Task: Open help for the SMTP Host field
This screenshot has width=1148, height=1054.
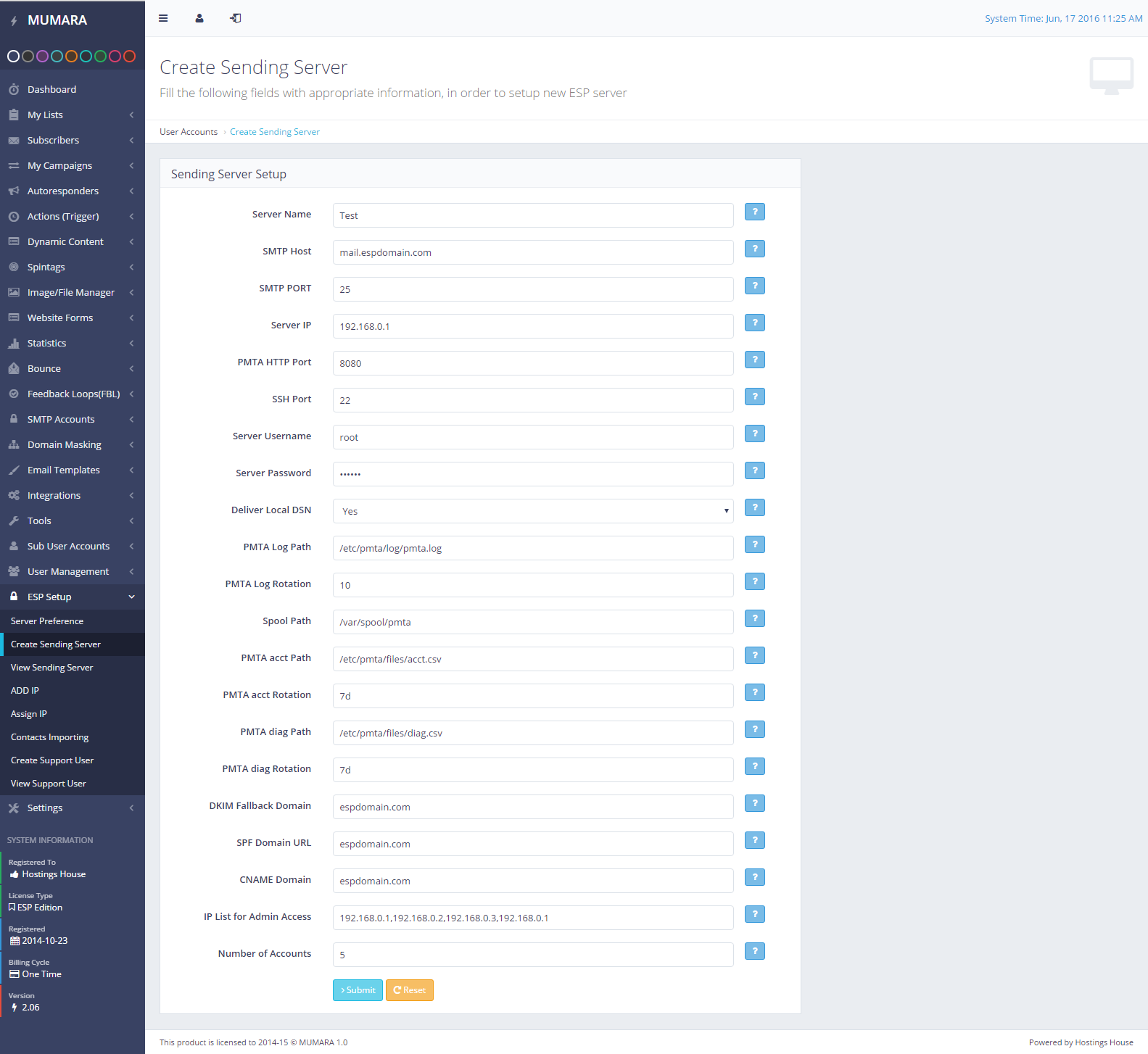Action: coord(754,249)
